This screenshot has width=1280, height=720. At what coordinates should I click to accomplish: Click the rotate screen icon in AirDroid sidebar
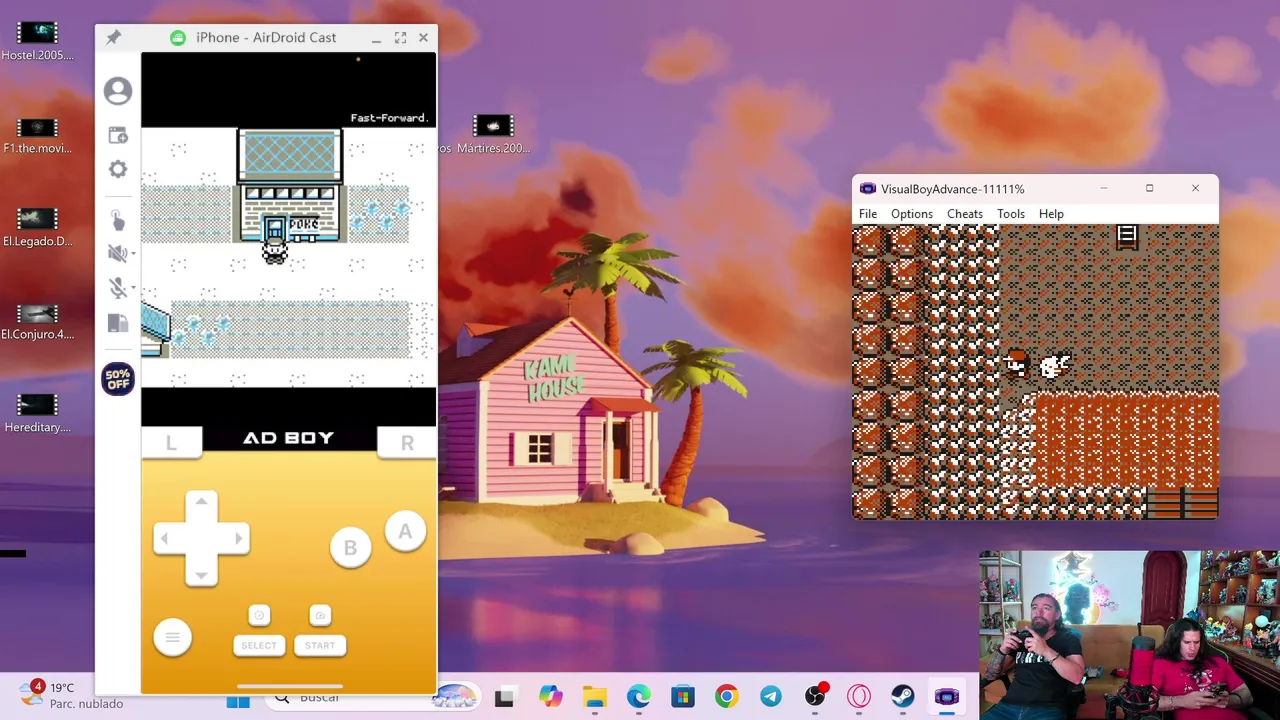coord(118,323)
